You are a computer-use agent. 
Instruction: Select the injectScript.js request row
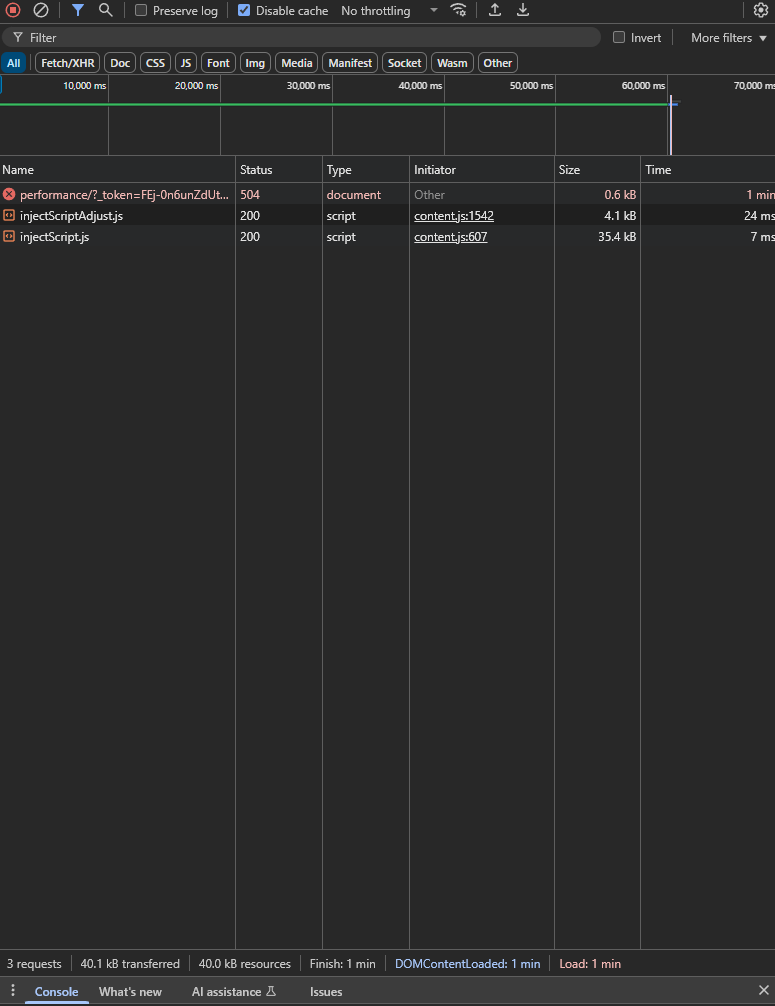[x=388, y=237]
